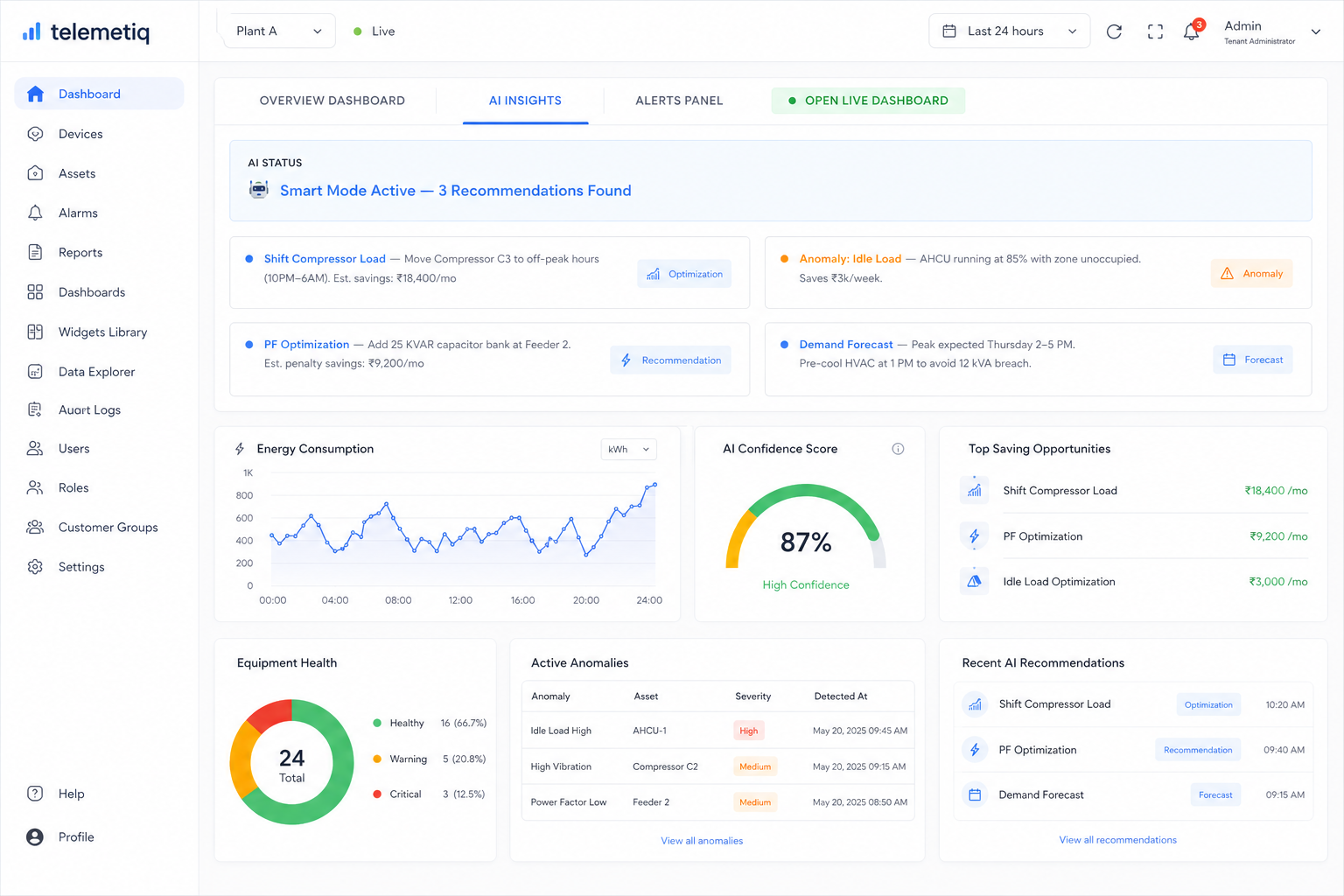Expand the Admin account menu chevron
Image resolution: width=1344 pixels, height=896 pixels.
coord(1315,31)
